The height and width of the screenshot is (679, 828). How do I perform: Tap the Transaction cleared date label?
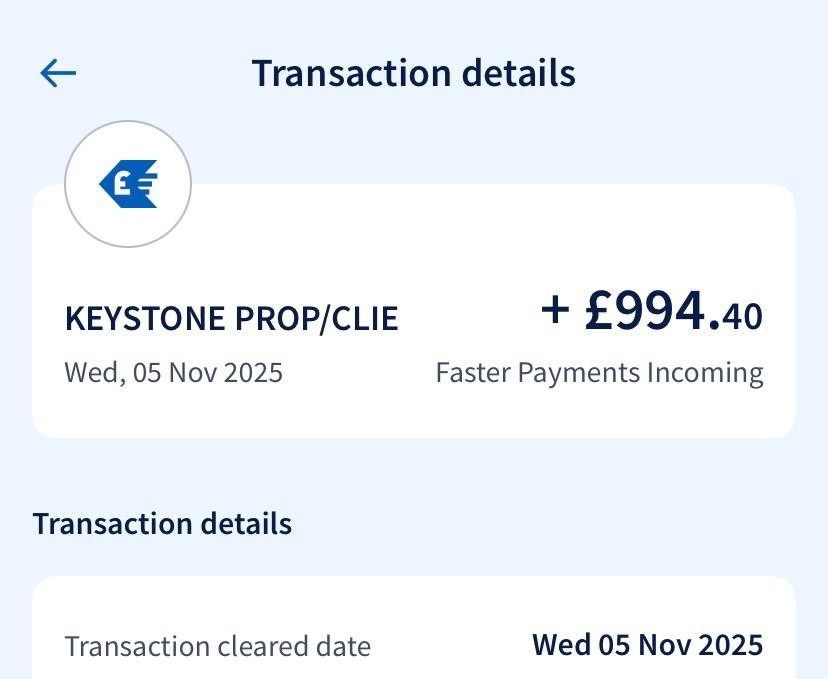[x=217, y=645]
